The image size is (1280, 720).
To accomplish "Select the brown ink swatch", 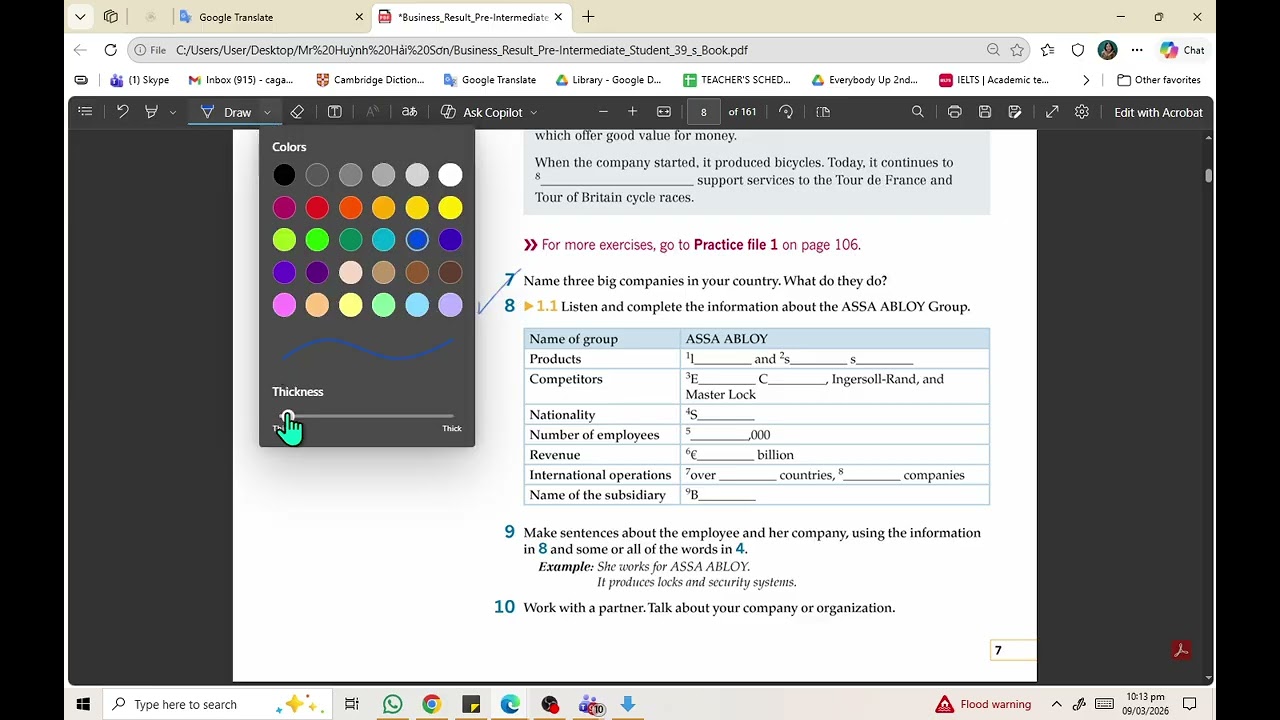I will pos(417,272).
